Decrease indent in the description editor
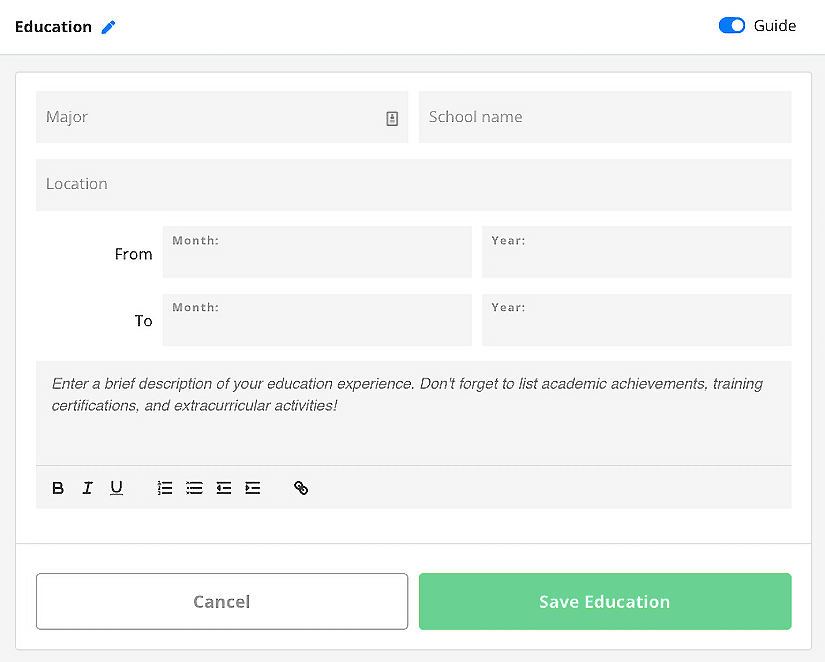The width and height of the screenshot is (825, 662). click(x=224, y=488)
